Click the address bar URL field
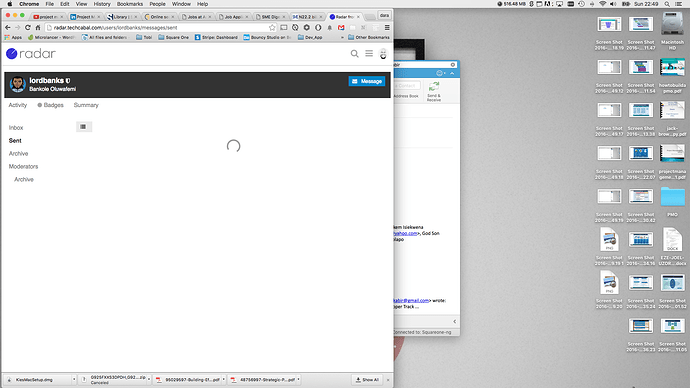 [x=158, y=27]
